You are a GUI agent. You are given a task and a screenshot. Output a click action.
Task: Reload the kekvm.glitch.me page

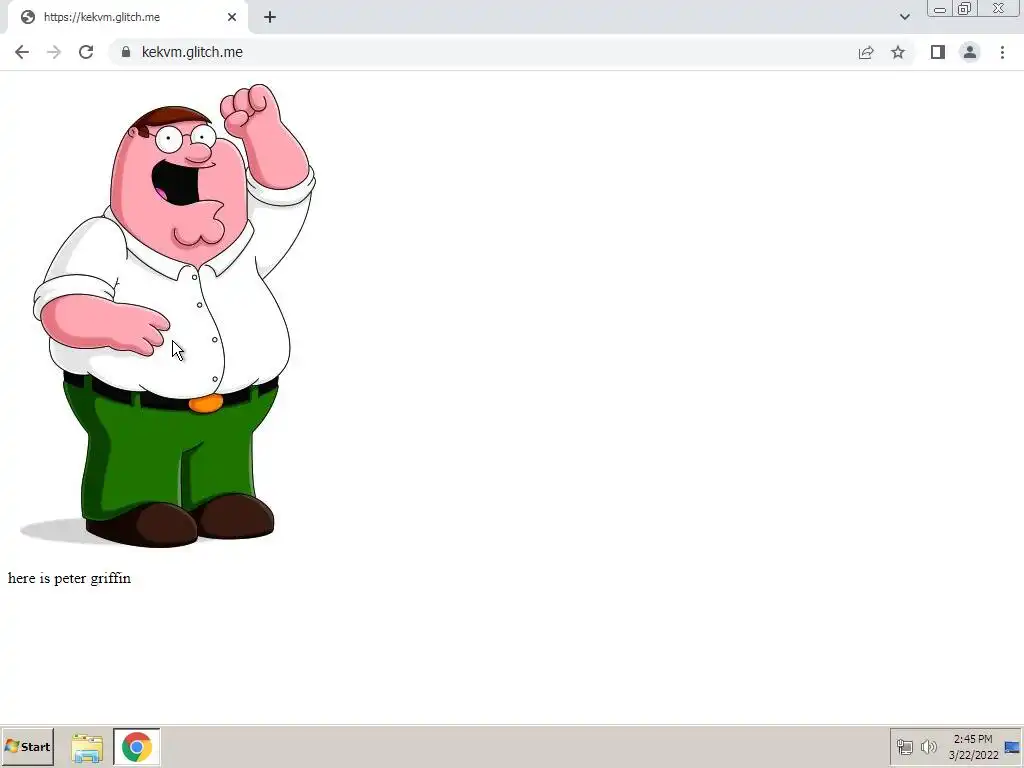tap(86, 52)
